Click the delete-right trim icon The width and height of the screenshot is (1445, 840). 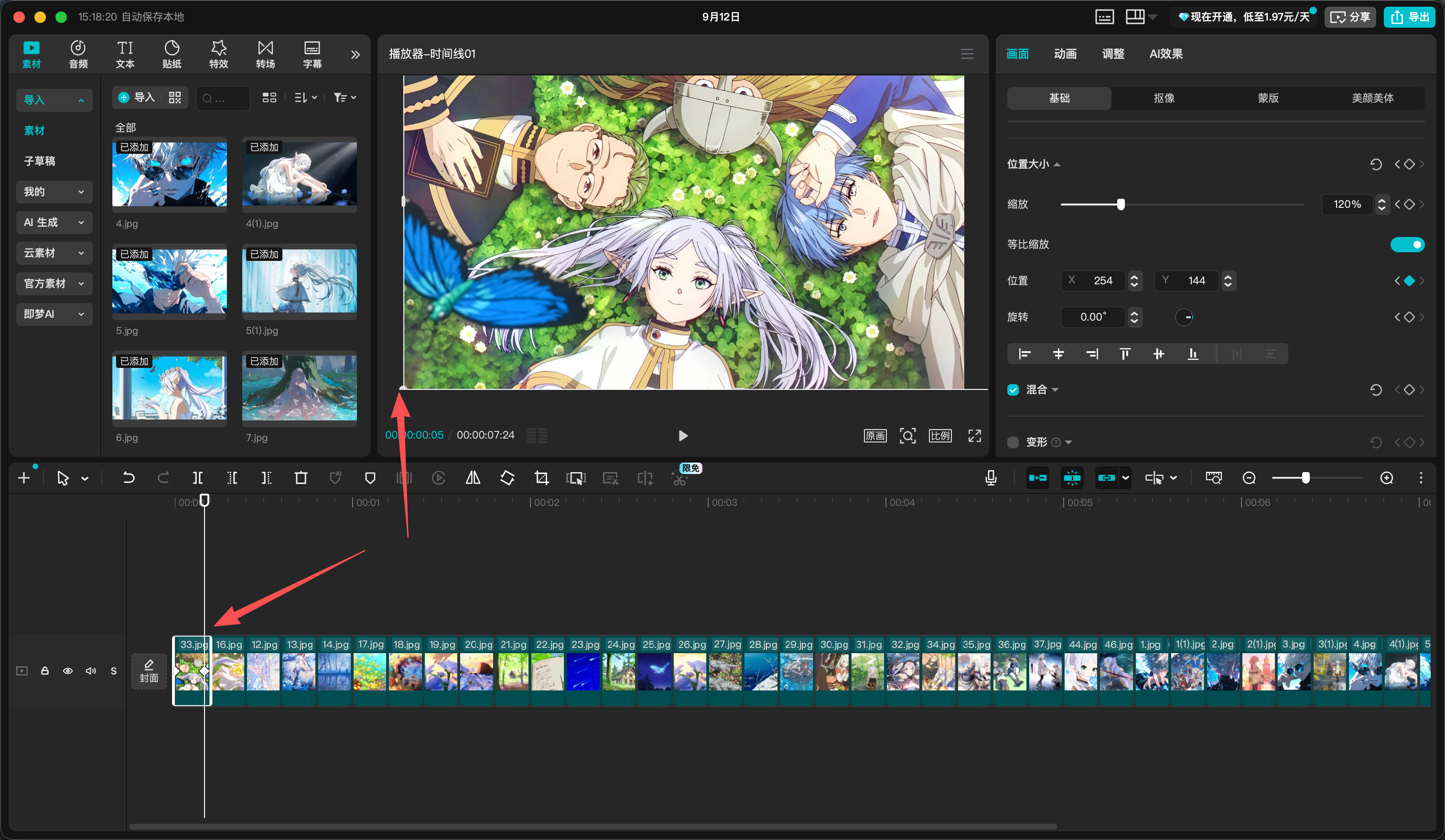[x=267, y=478]
